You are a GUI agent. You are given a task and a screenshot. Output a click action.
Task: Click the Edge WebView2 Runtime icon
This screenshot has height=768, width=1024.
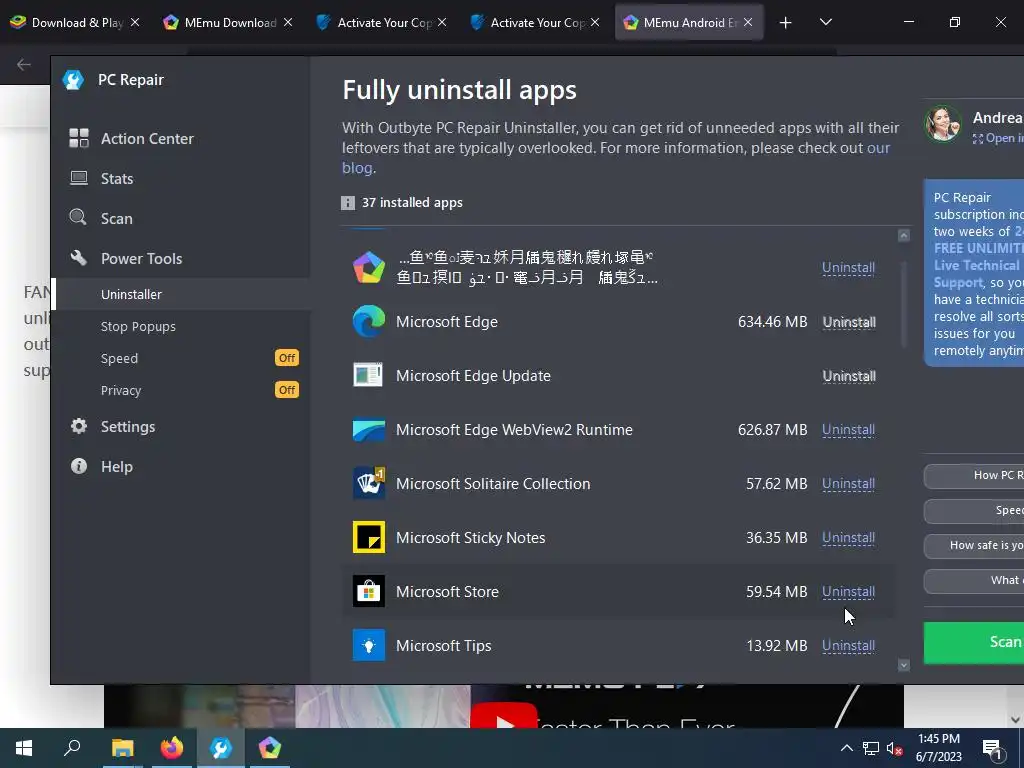click(369, 430)
